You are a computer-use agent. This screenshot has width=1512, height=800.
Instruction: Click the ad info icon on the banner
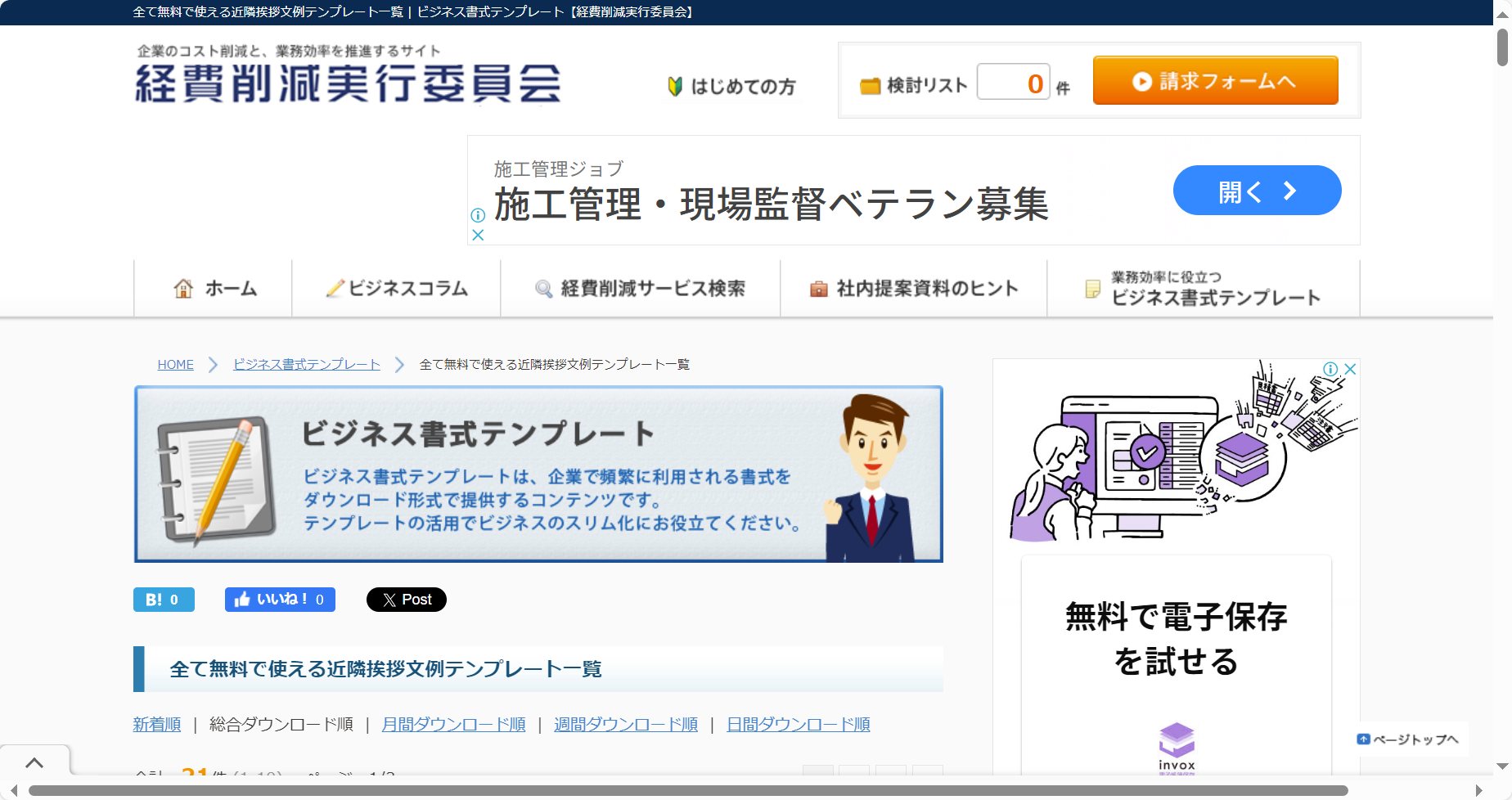tap(479, 215)
